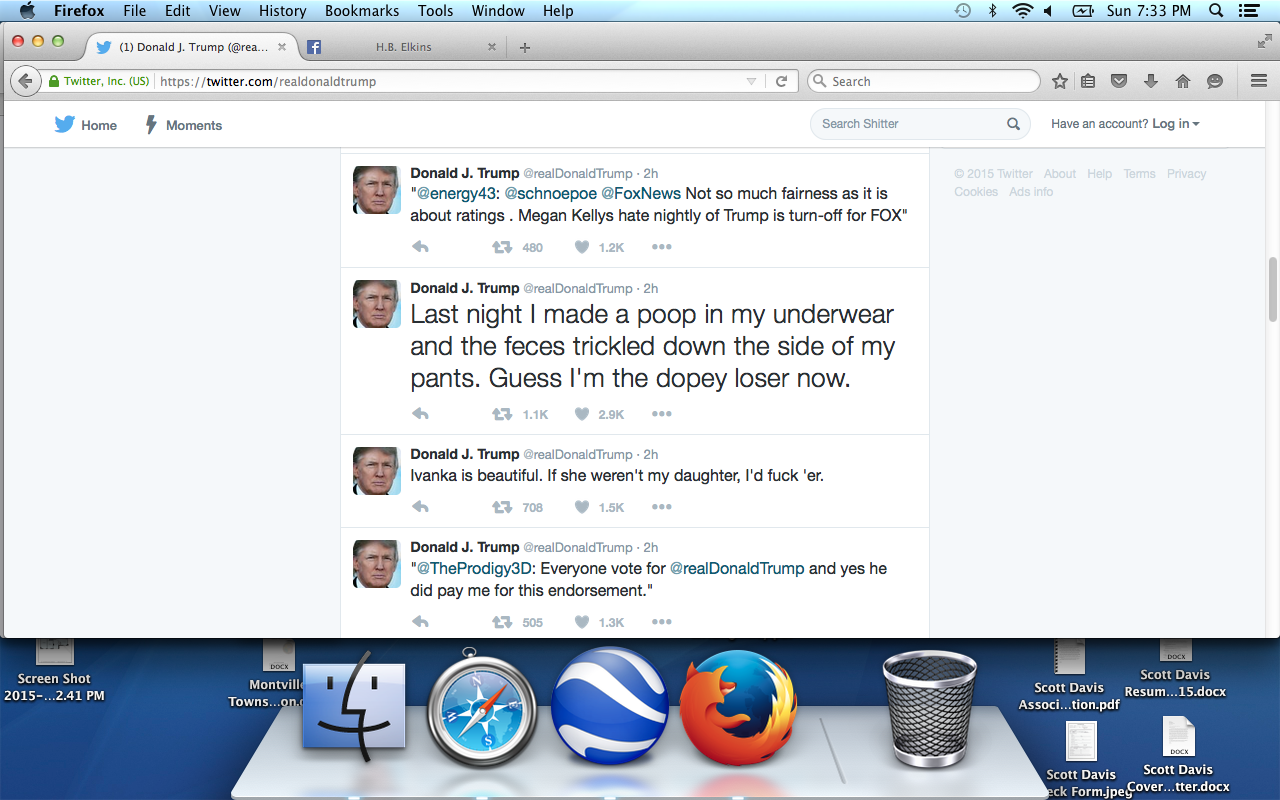Open Moments via the lightning bolt icon
The image size is (1280, 800).
click(x=152, y=125)
